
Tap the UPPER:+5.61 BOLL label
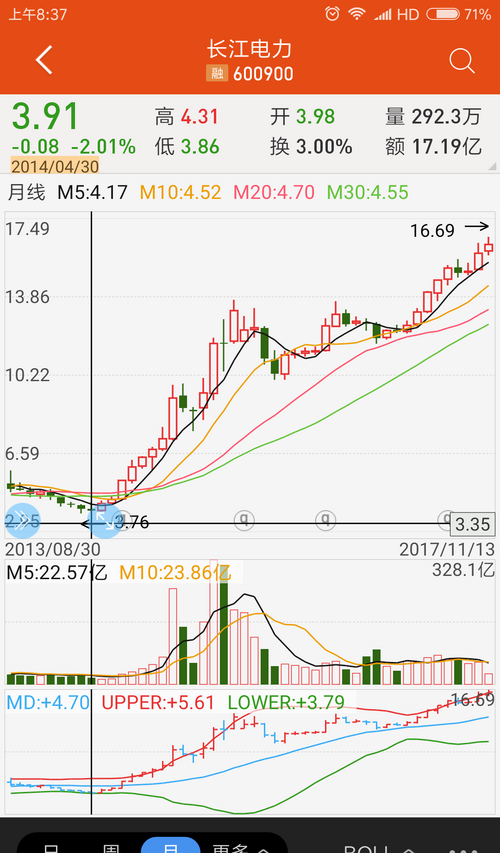pos(158,702)
